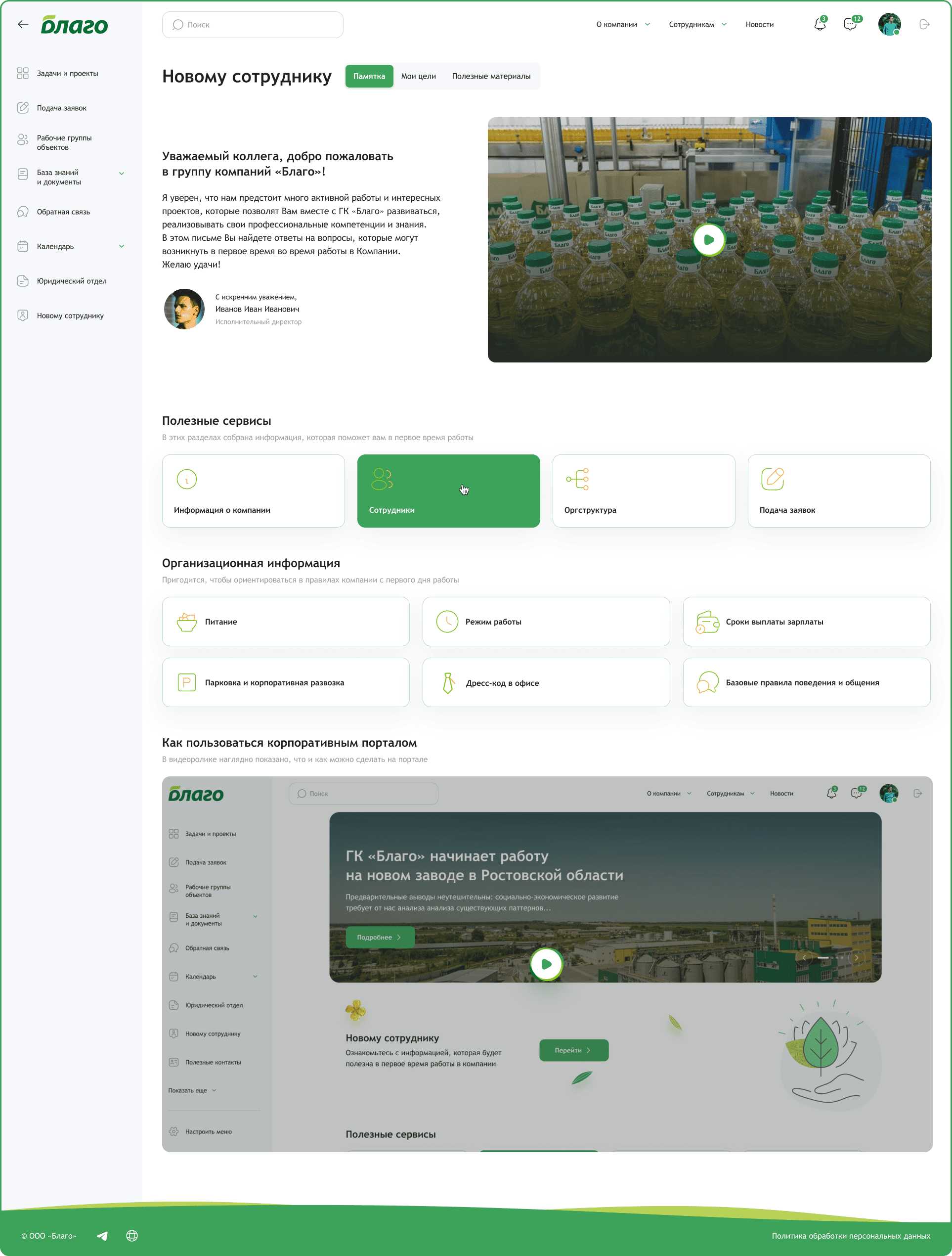
Task: Click the director's photo of Иванов Иван Иванович
Action: 184,309
